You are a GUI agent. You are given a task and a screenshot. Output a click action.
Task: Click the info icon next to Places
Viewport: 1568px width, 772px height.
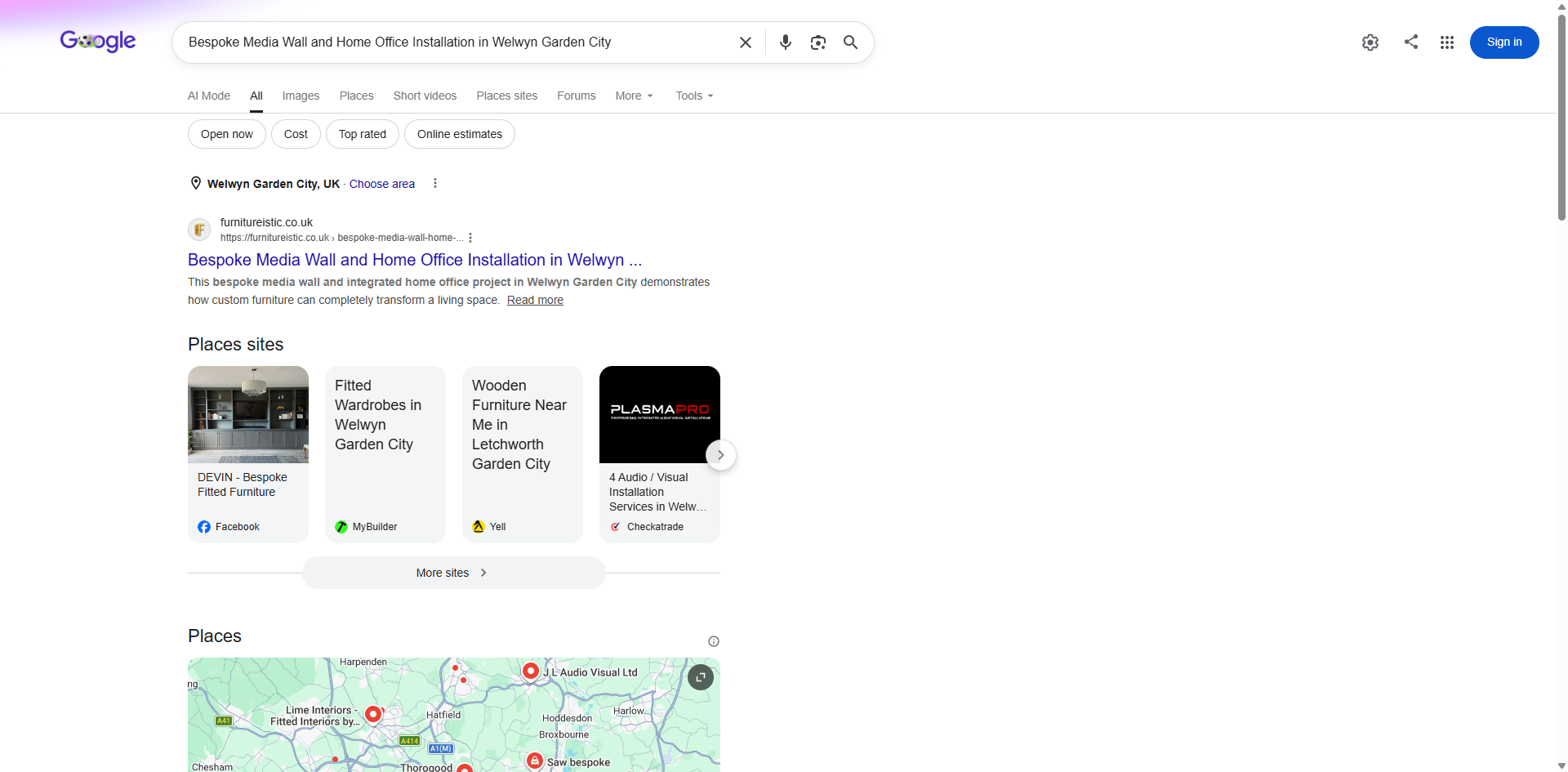tap(714, 641)
